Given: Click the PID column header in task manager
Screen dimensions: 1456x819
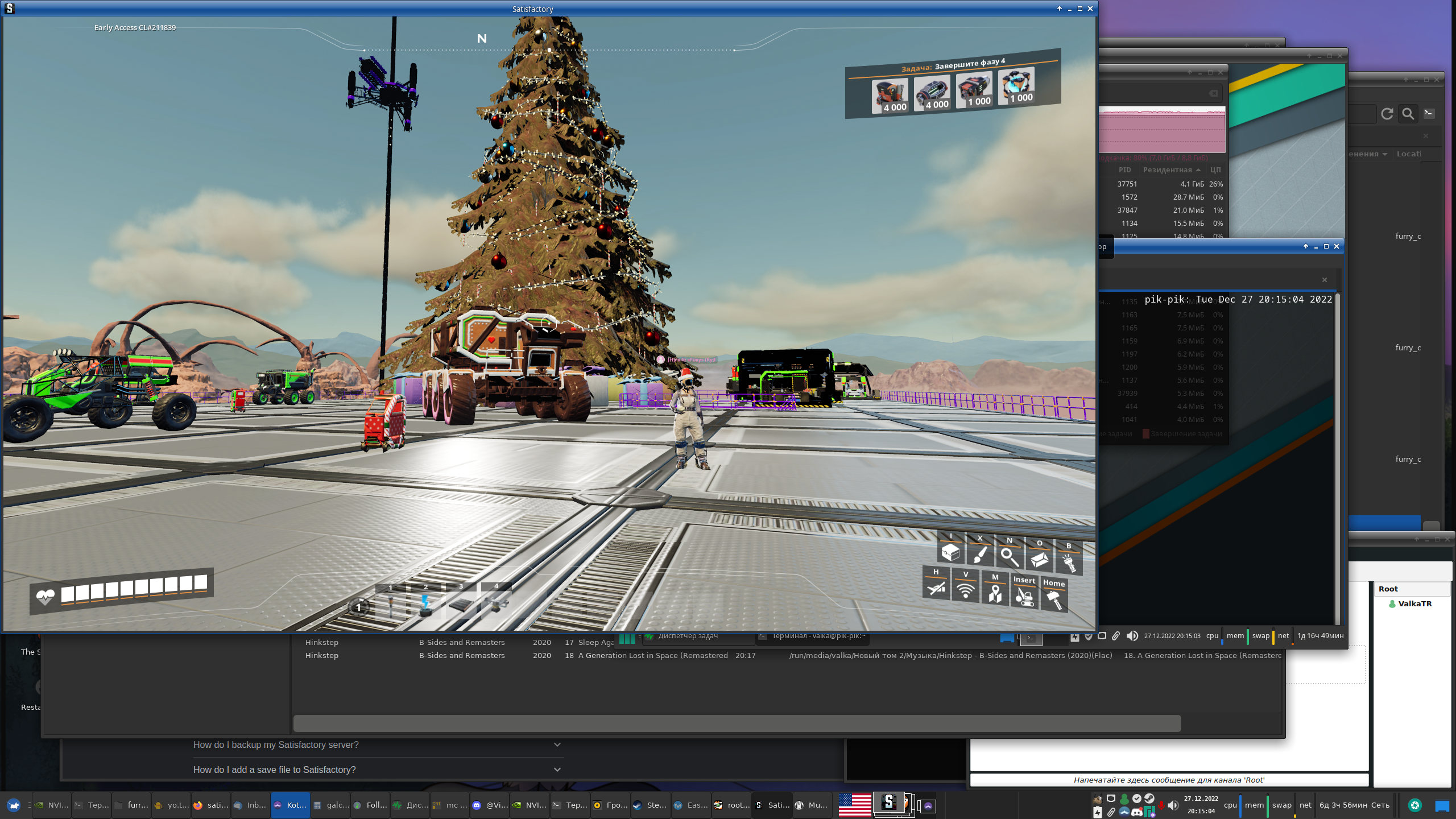Looking at the screenshot, I should [x=1124, y=169].
